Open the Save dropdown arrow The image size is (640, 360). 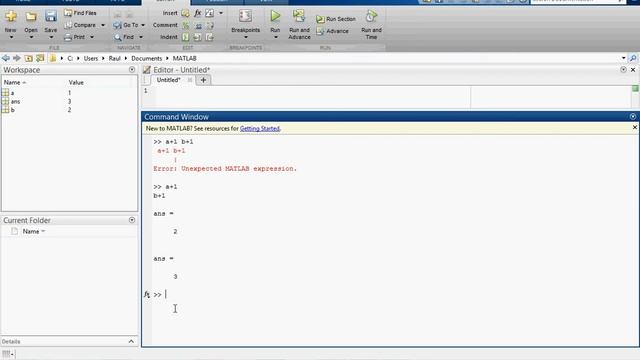click(51, 38)
